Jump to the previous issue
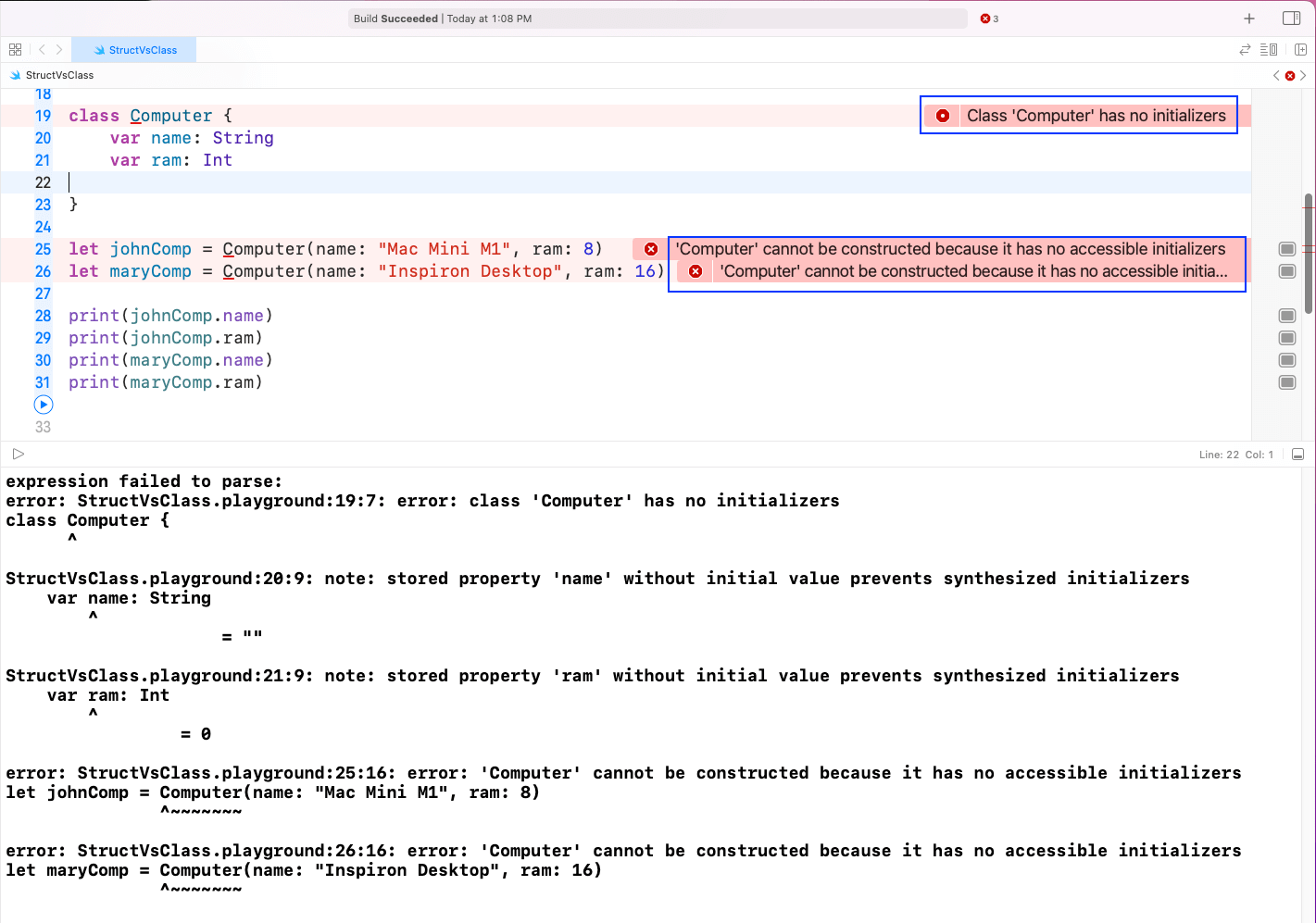Viewport: 1316px width, 923px height. [x=1276, y=75]
